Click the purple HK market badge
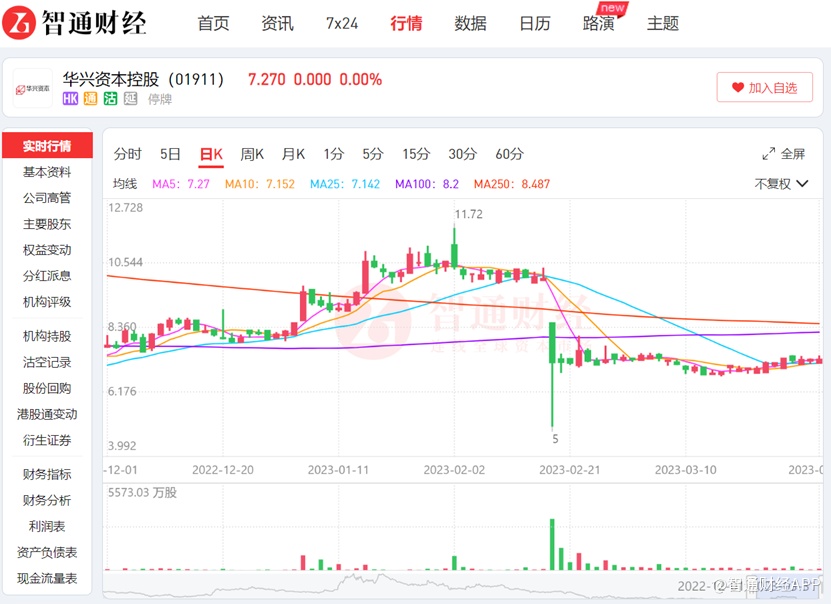This screenshot has height=604, width=831. click(x=70, y=99)
